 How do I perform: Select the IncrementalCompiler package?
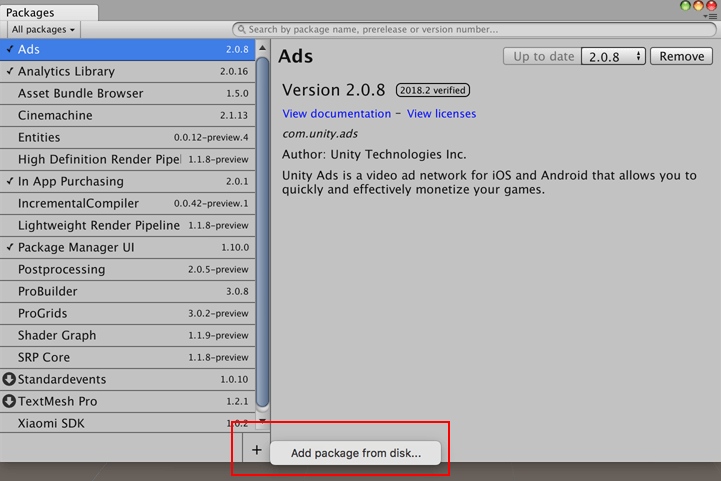click(x=127, y=203)
